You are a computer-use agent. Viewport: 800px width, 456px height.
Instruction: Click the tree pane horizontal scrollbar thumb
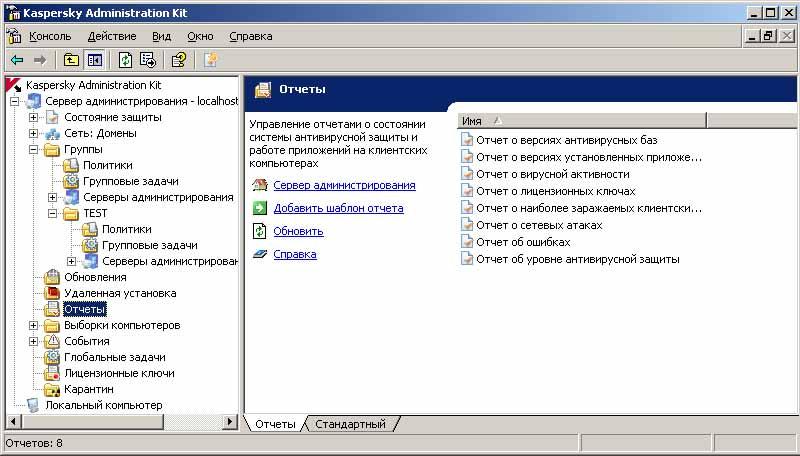click(x=92, y=422)
